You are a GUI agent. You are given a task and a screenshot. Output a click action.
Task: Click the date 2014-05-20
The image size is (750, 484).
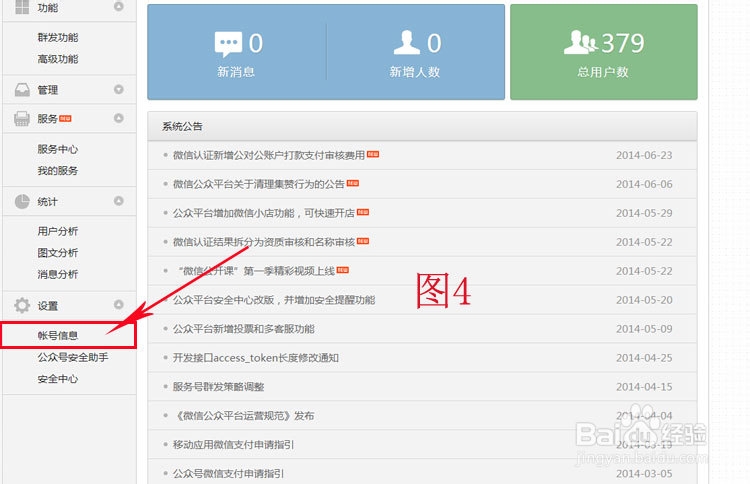(x=644, y=300)
